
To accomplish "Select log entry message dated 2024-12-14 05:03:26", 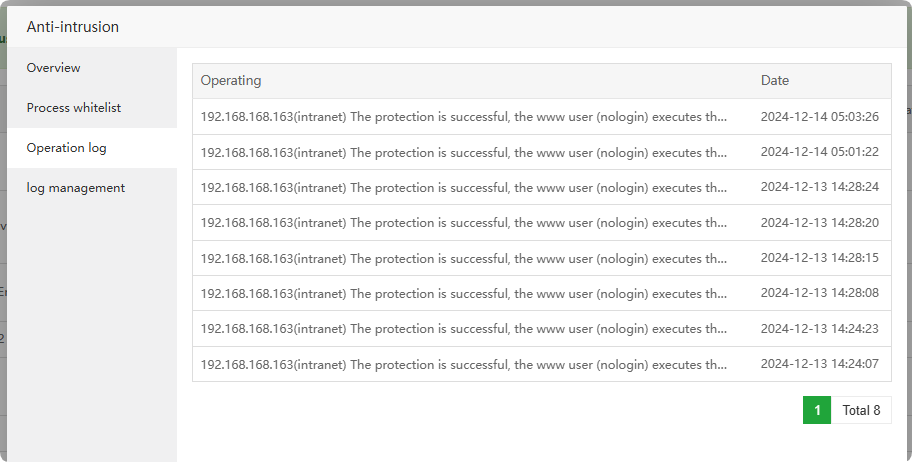I will [x=464, y=117].
